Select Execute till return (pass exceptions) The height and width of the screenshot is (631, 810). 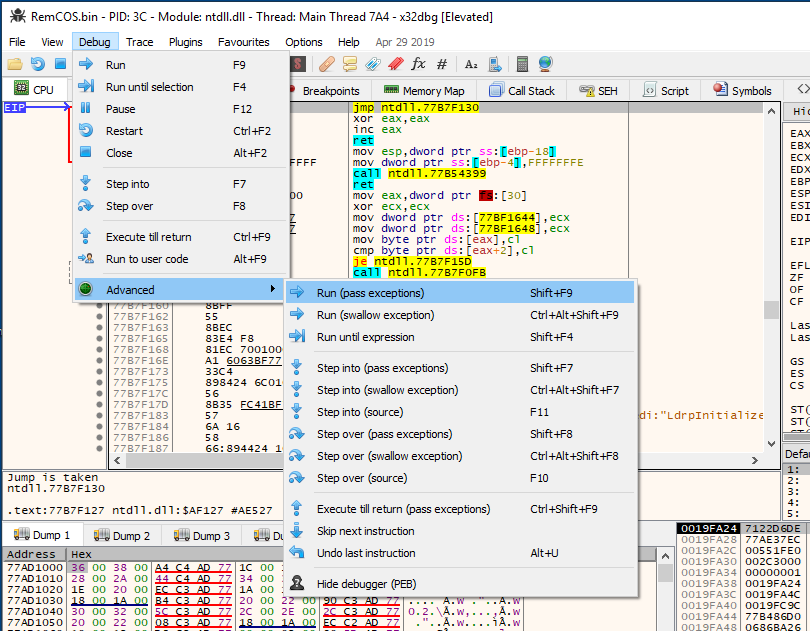click(x=460, y=509)
